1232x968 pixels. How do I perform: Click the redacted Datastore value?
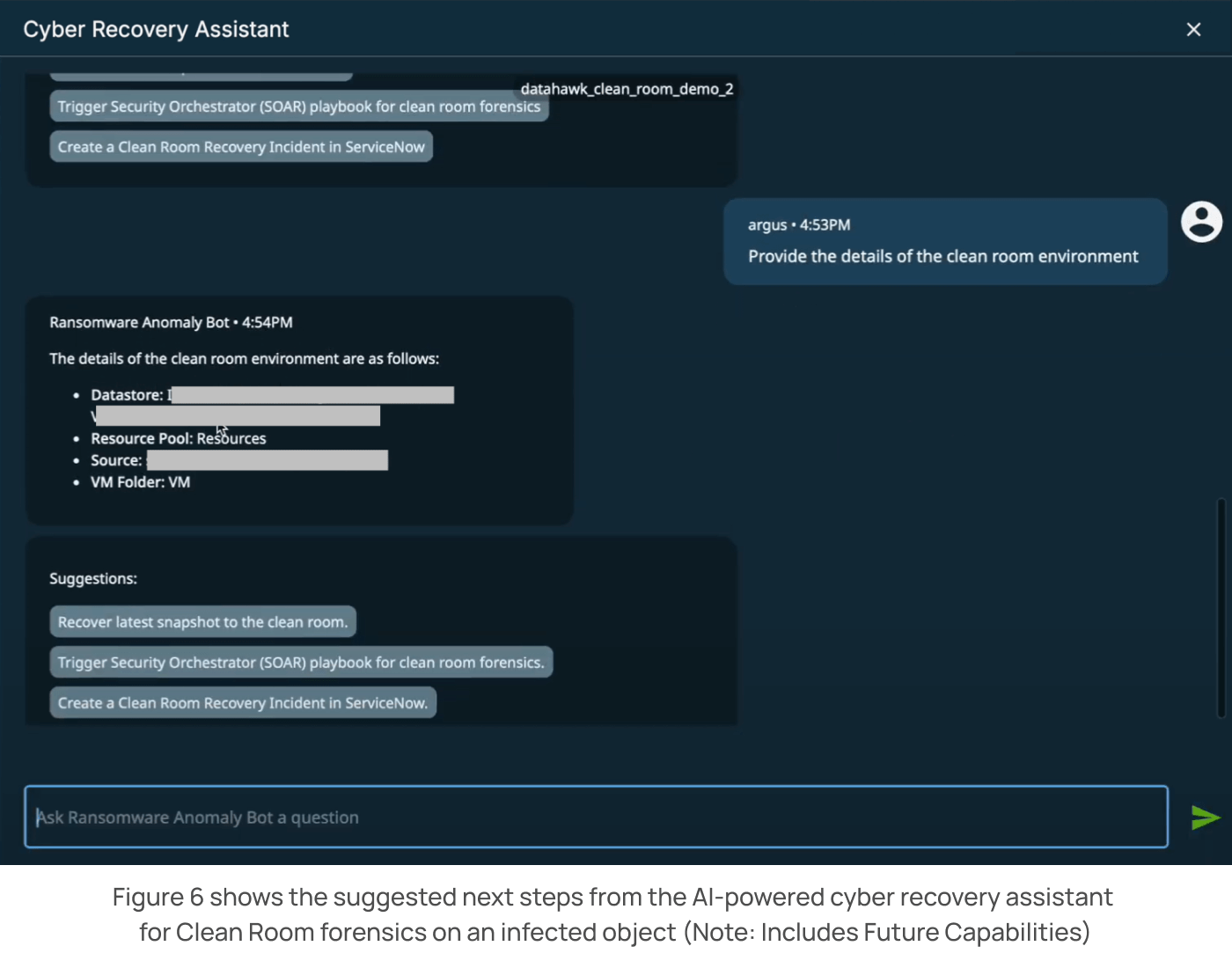[312, 395]
